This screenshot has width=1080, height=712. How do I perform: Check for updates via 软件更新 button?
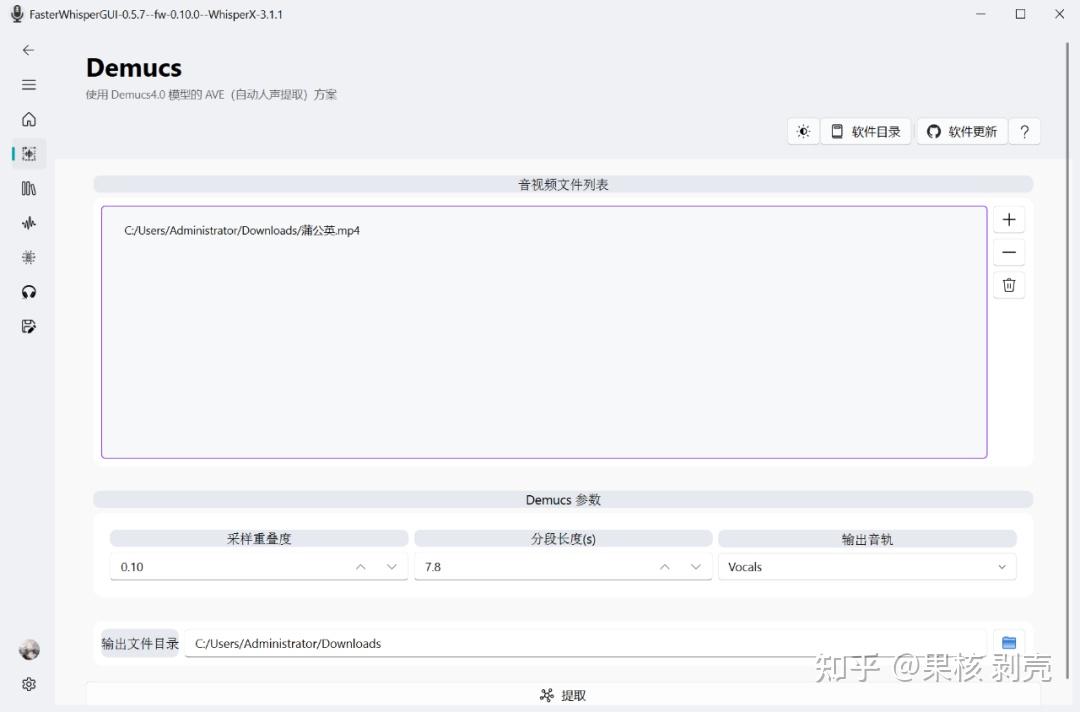tap(961, 131)
